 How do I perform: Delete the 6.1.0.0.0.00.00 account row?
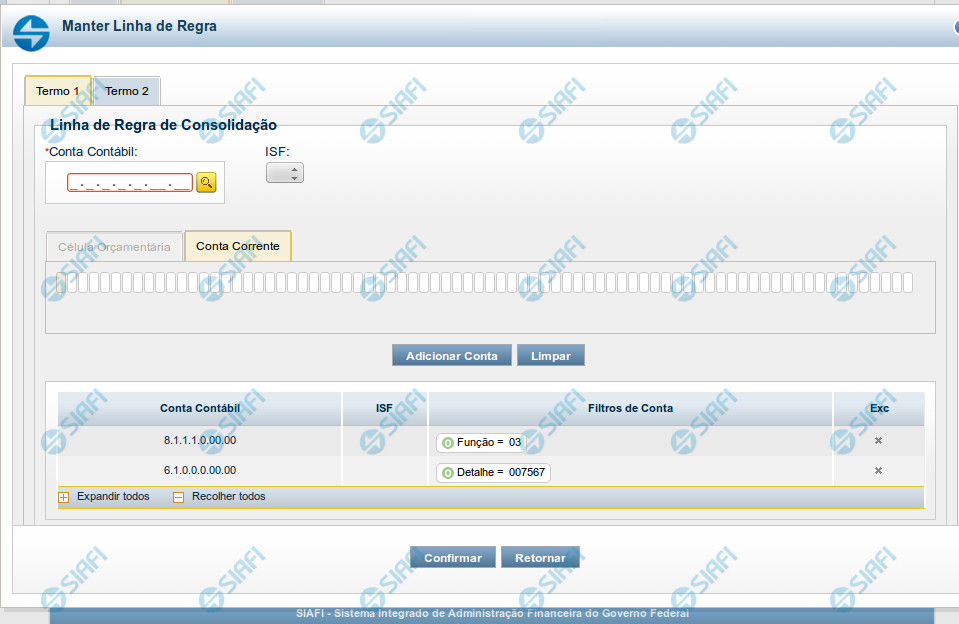click(878, 471)
